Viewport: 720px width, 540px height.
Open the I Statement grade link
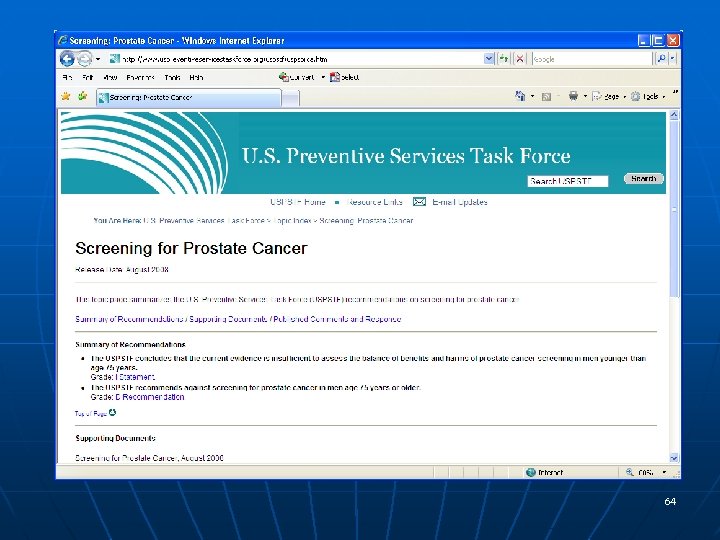tap(135, 377)
